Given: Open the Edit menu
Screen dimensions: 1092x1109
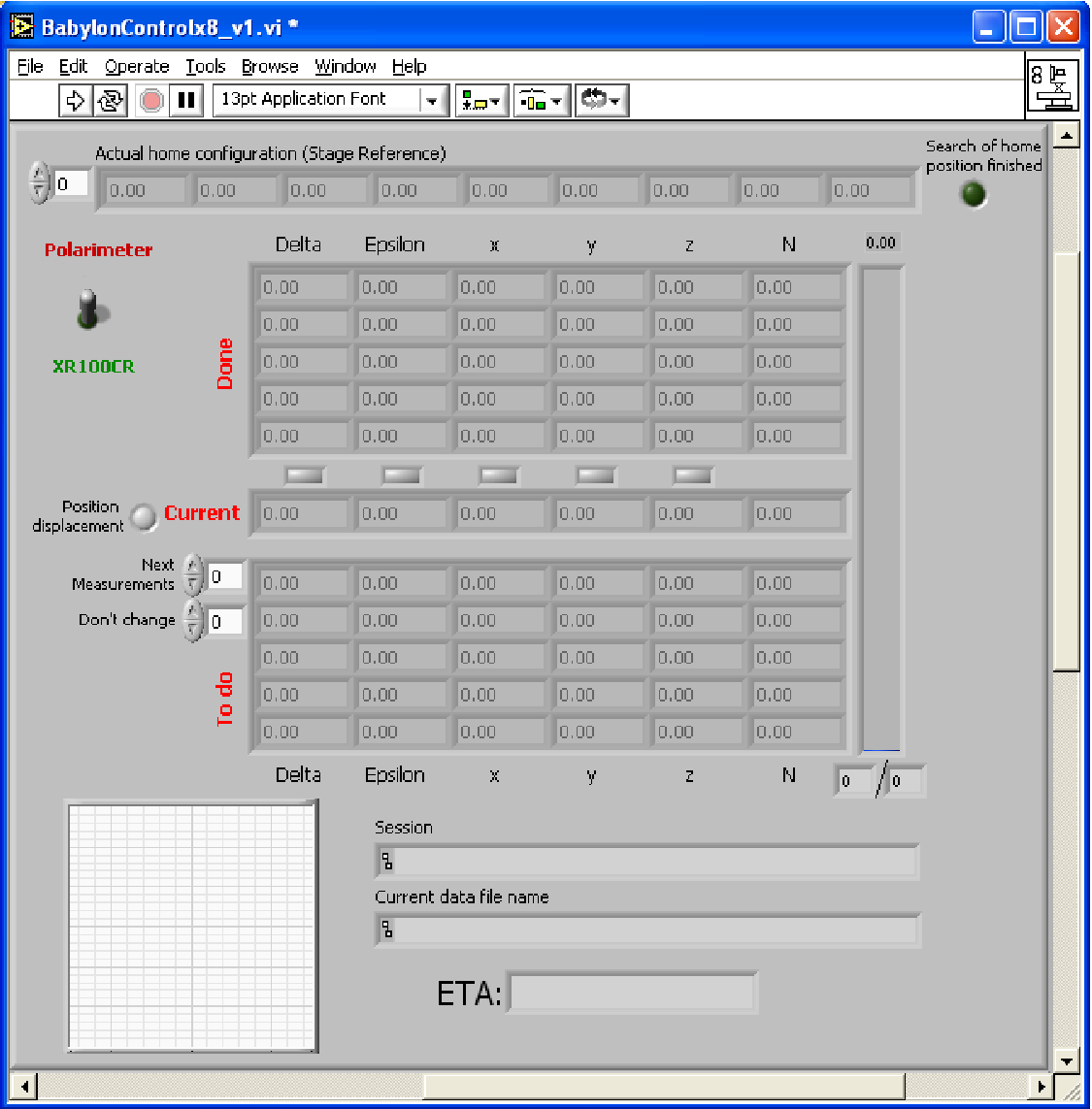Looking at the screenshot, I should click(x=73, y=67).
